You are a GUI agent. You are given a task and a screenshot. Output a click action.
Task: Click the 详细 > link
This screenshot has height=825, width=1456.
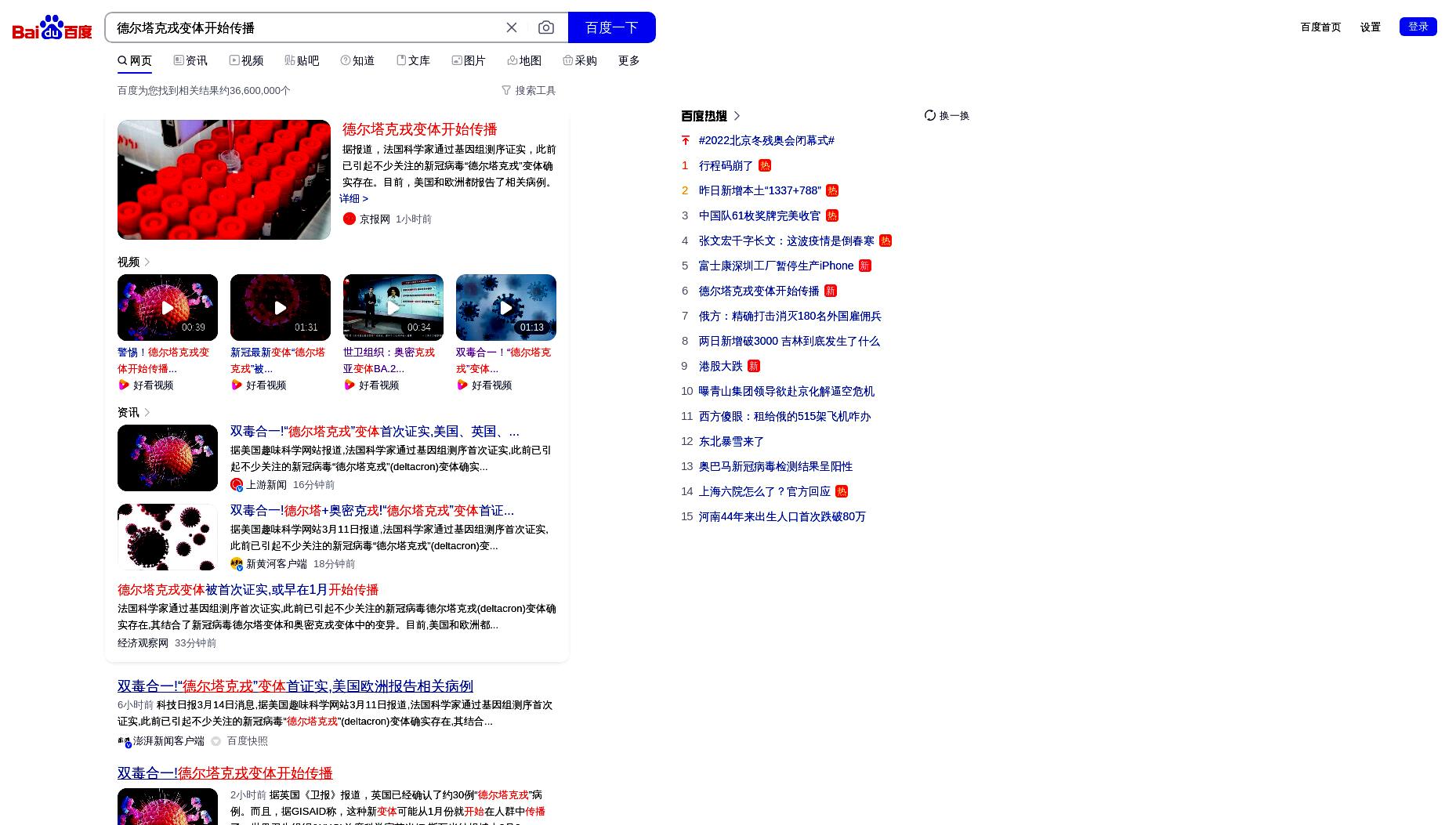[x=353, y=199]
